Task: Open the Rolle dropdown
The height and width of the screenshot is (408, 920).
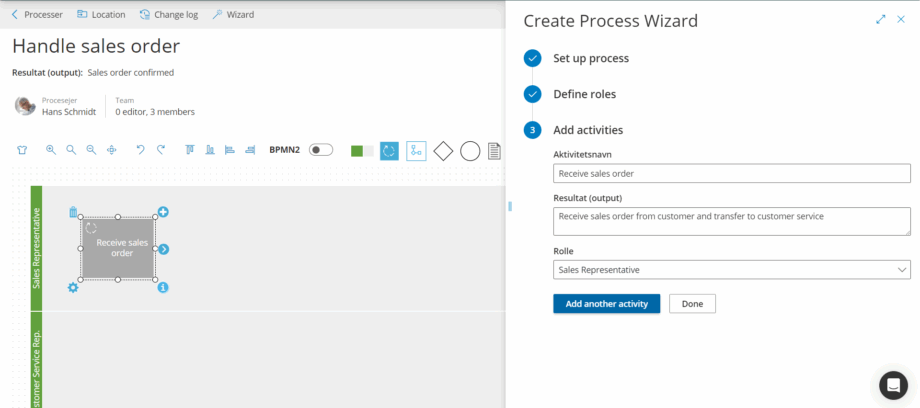Action: 731,269
